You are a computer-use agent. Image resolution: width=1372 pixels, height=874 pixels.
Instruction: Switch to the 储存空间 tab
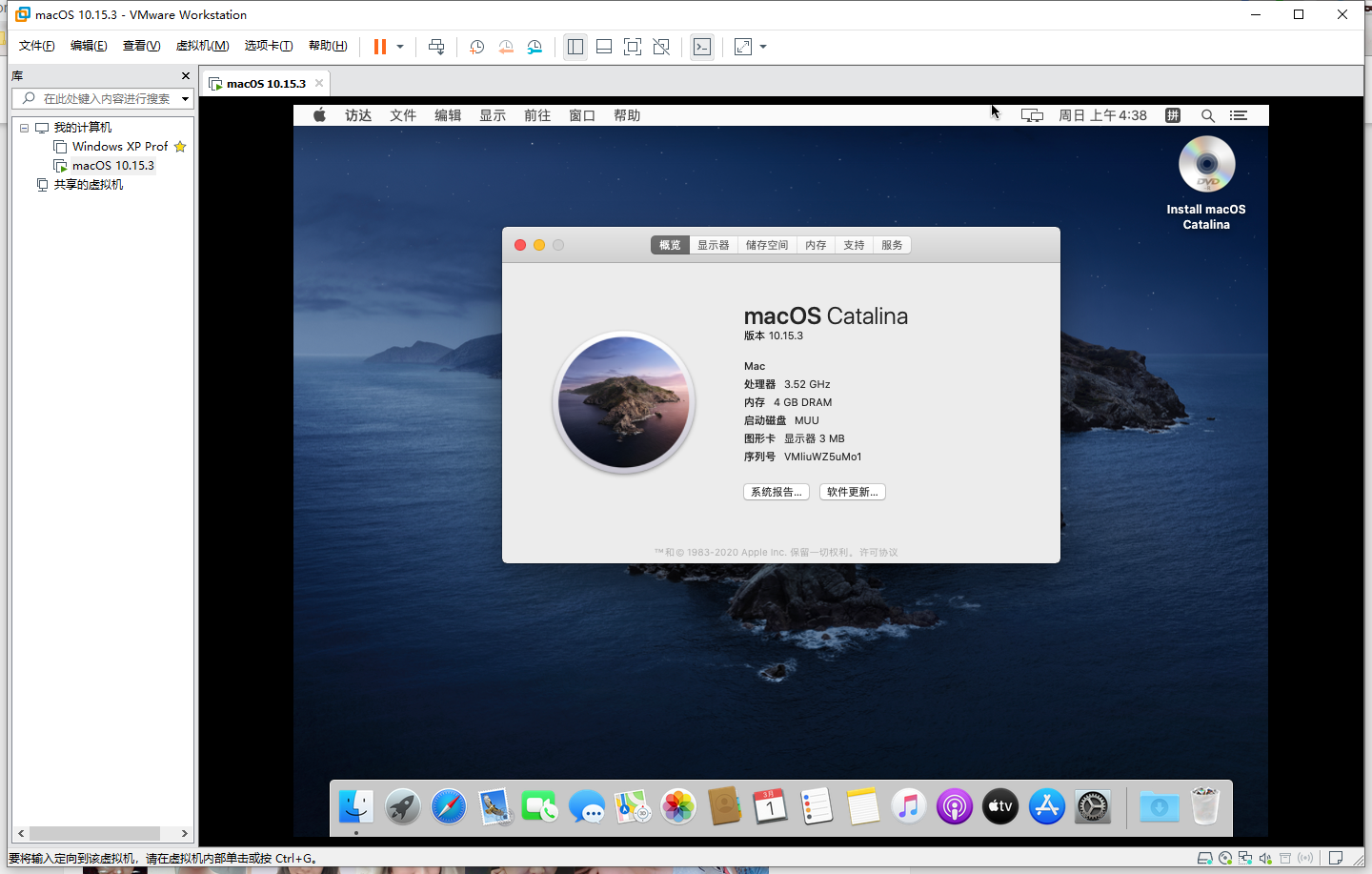tap(767, 245)
